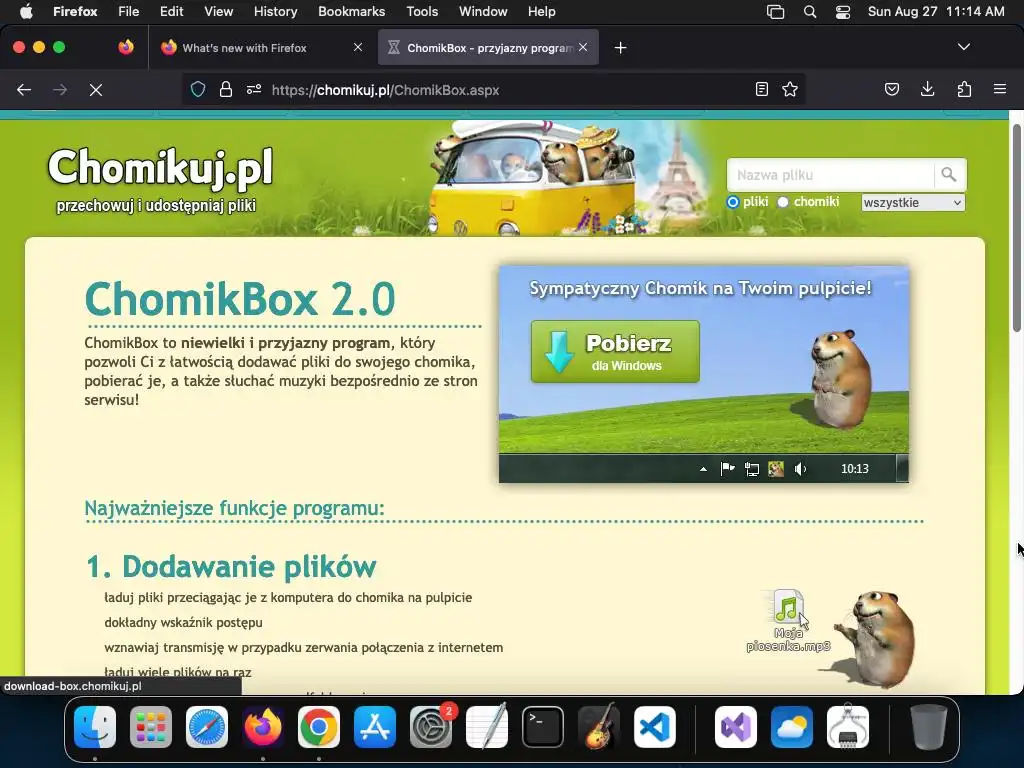
Task: Open the History menu
Action: 276,12
